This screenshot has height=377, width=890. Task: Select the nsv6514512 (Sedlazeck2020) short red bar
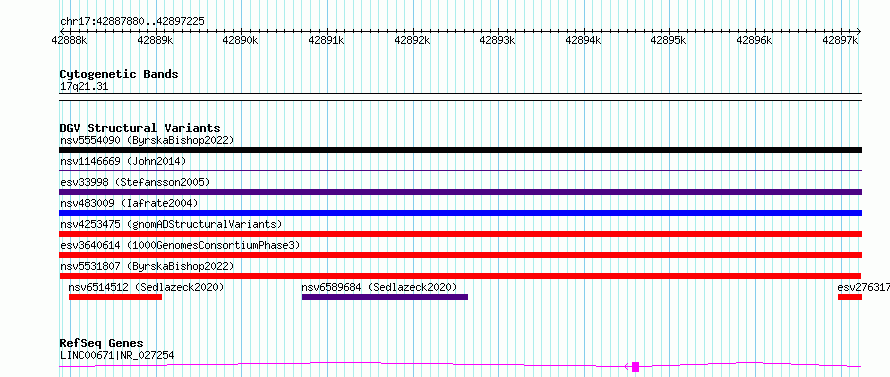pos(115,297)
